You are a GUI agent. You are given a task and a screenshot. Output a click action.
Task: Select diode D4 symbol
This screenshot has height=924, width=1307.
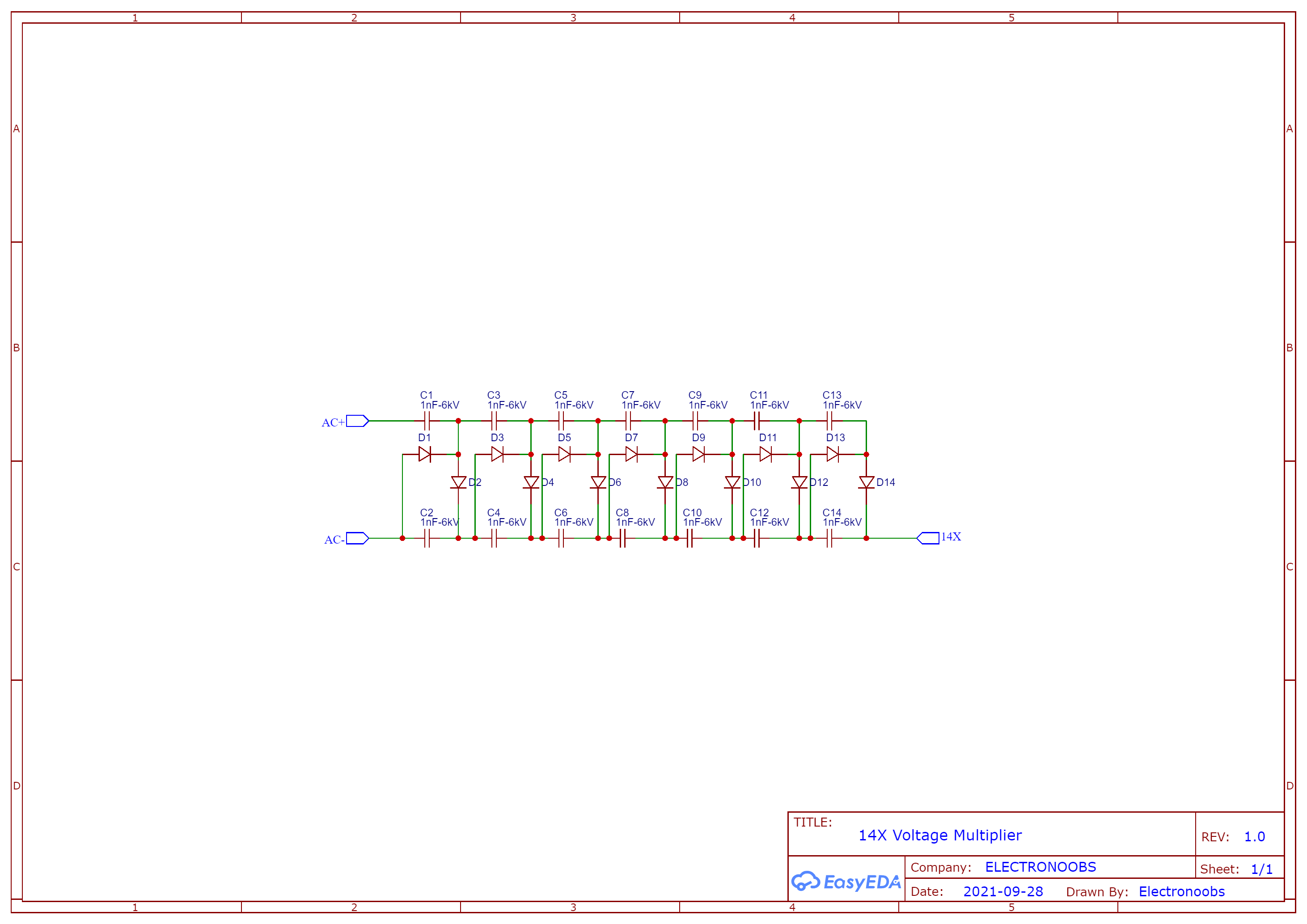pyautogui.click(x=531, y=482)
